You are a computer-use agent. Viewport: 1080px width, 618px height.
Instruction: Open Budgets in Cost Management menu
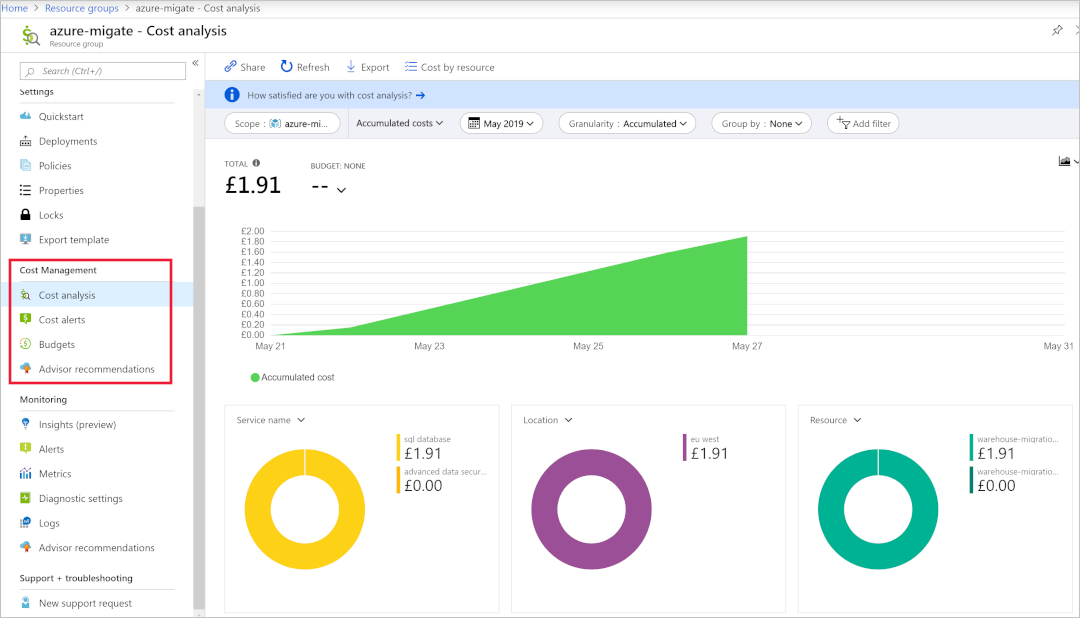(x=56, y=344)
